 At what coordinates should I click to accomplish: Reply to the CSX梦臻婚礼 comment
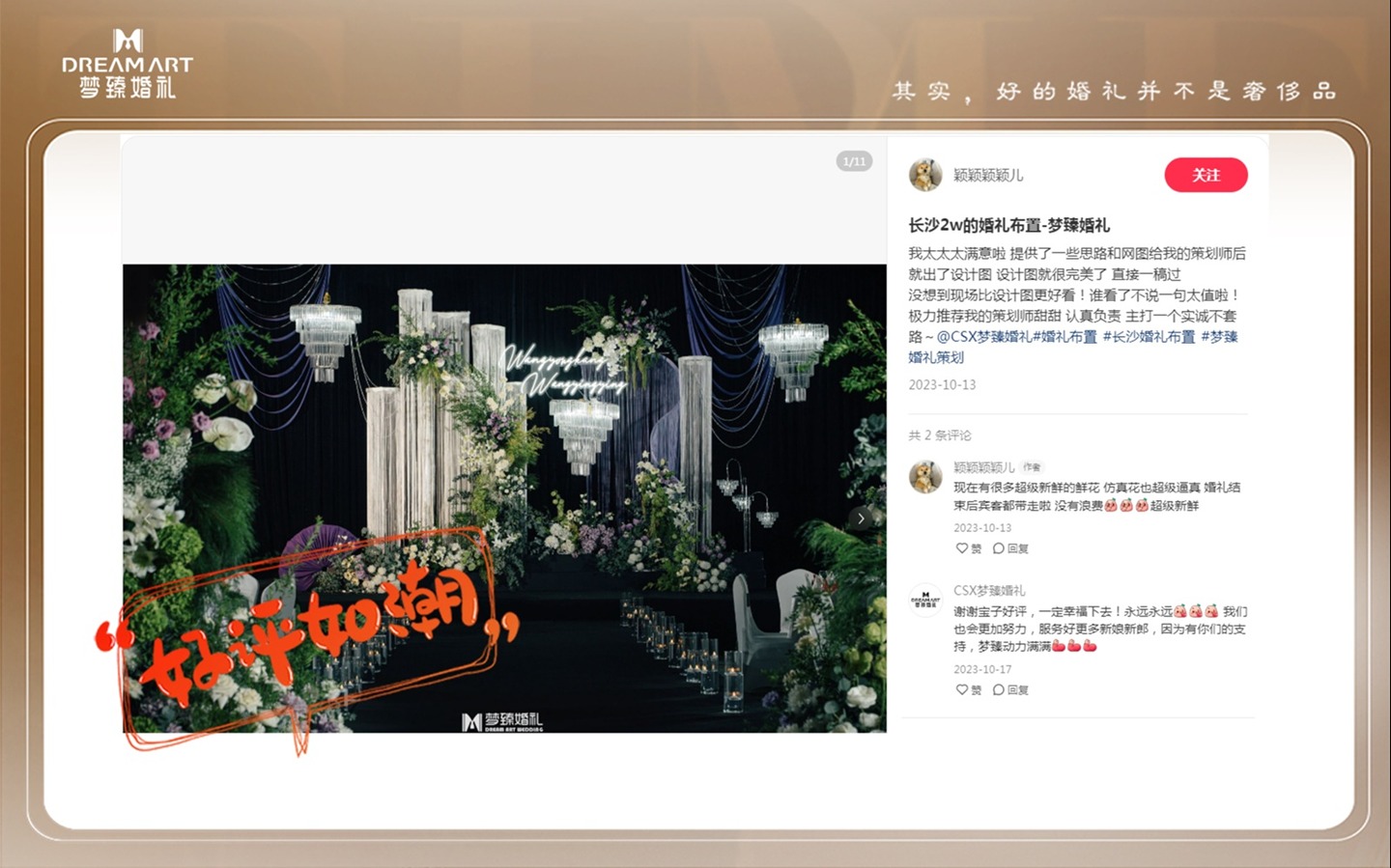coord(1010,690)
